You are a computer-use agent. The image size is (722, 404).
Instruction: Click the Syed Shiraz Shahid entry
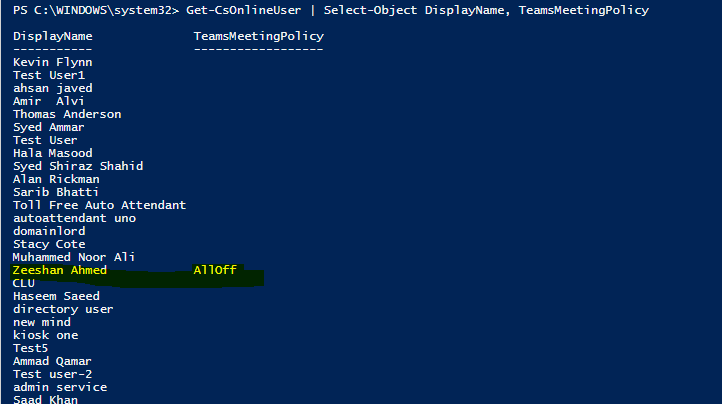77,166
